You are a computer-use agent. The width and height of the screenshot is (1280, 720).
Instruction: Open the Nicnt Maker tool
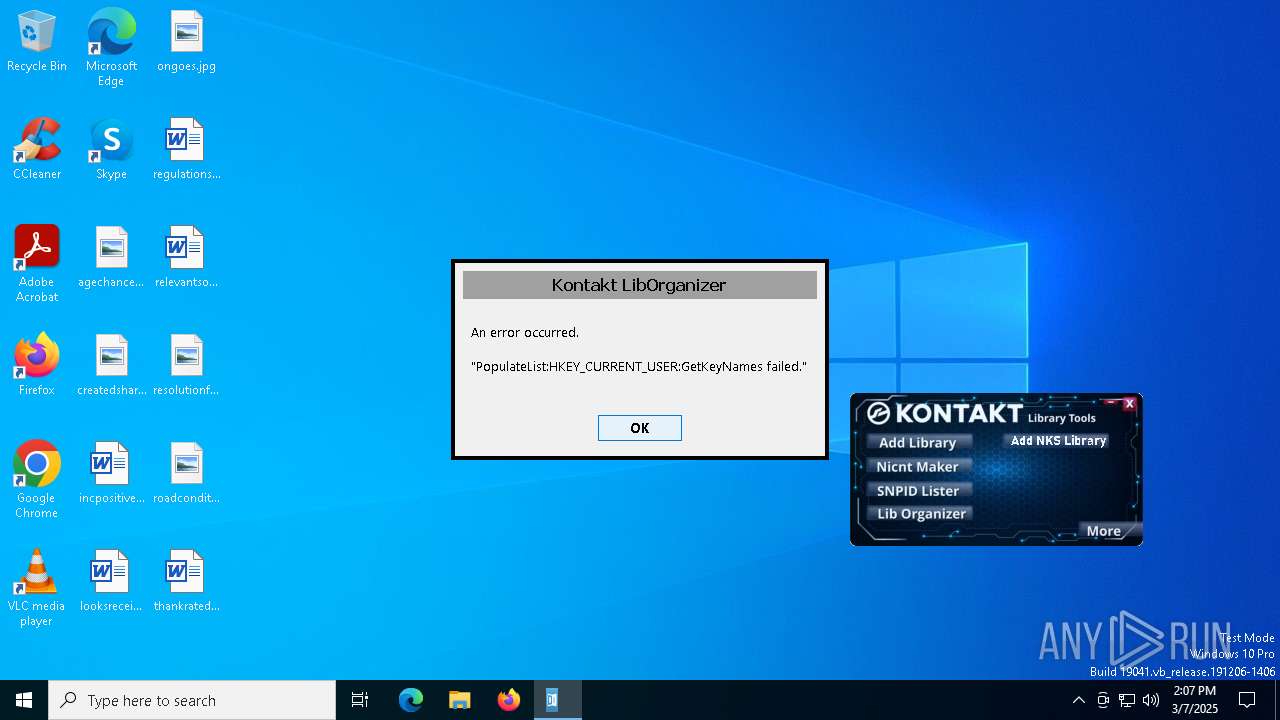(917, 467)
